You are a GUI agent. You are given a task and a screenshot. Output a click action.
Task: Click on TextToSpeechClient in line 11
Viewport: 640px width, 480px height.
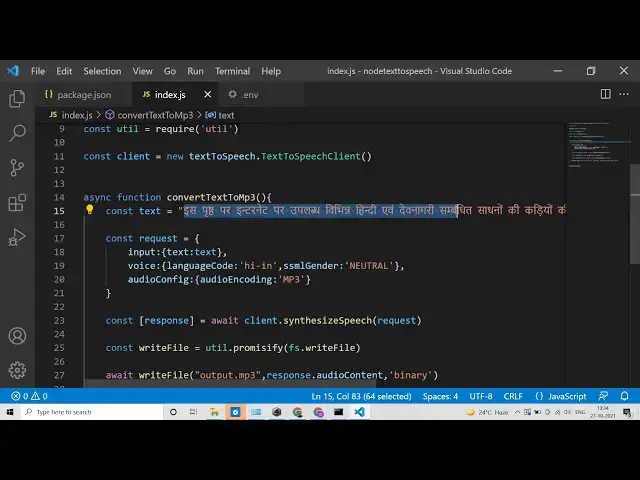click(311, 156)
